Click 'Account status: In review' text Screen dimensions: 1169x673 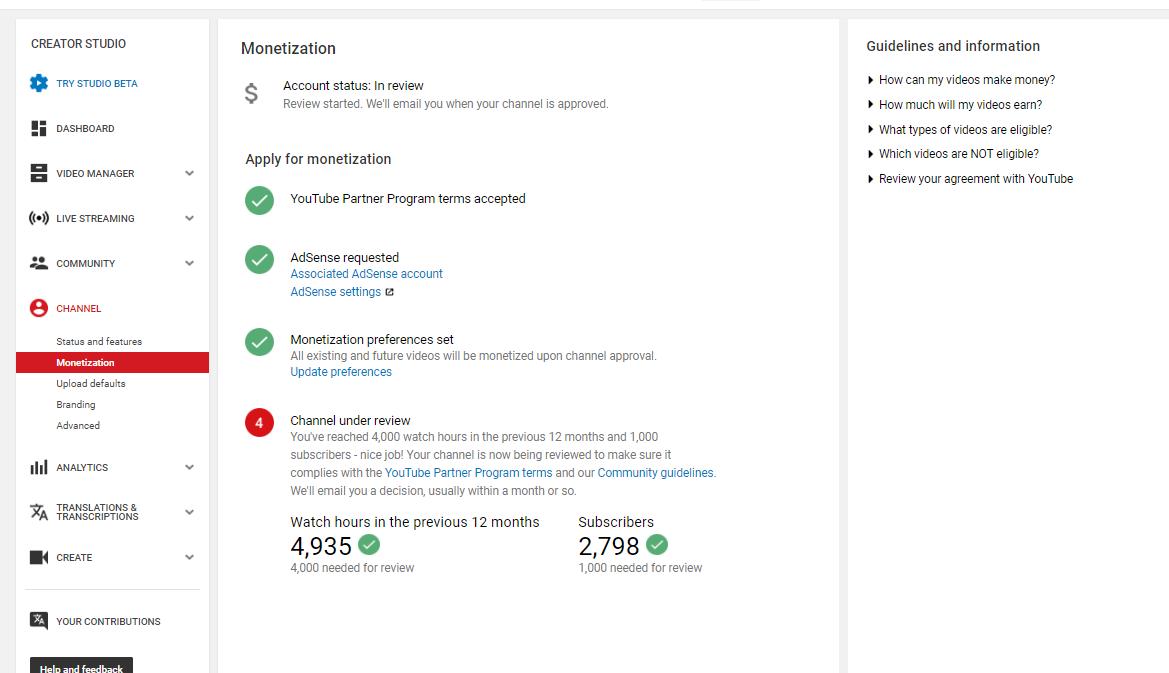point(353,86)
